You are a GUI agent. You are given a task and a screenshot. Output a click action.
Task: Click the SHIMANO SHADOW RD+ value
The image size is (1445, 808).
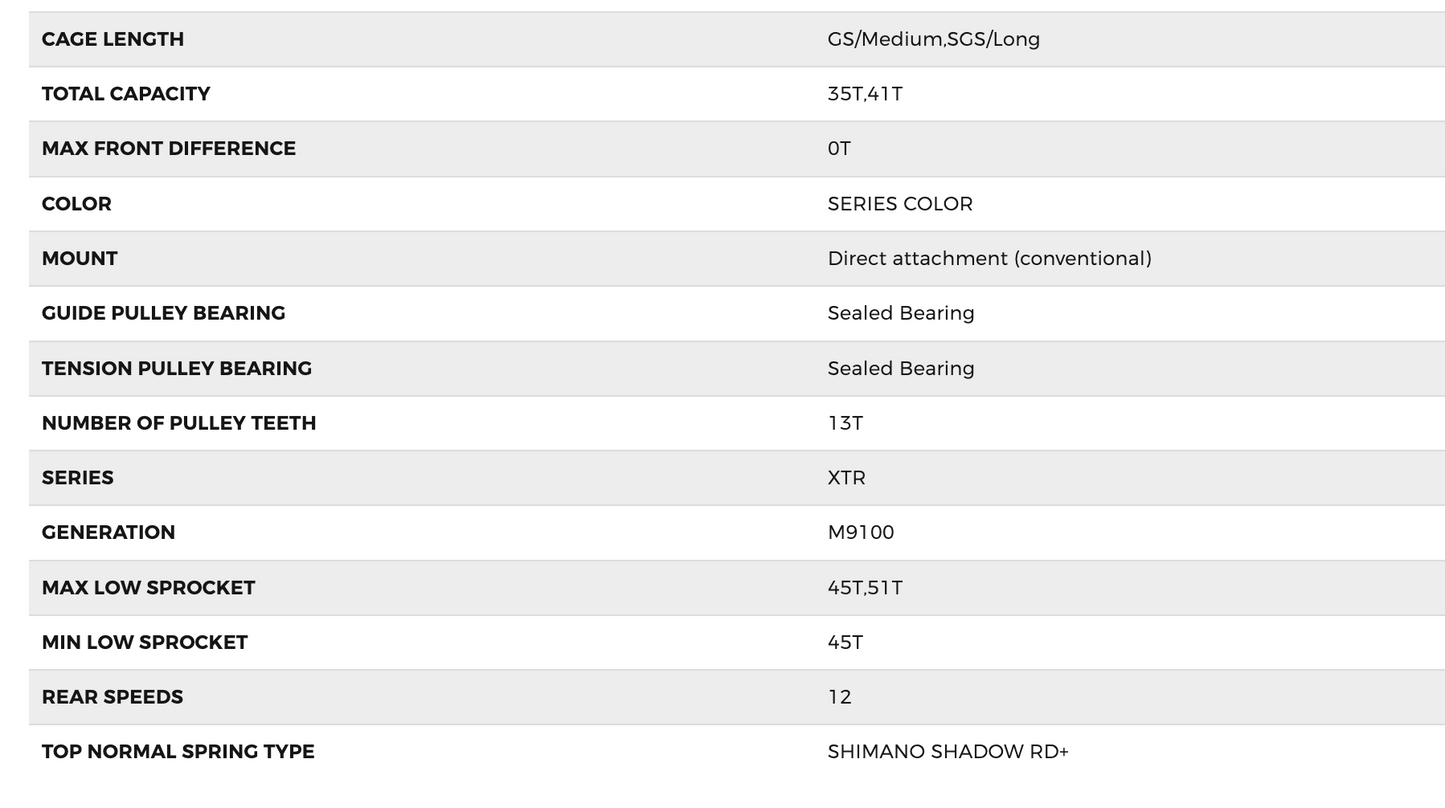pyautogui.click(x=948, y=752)
